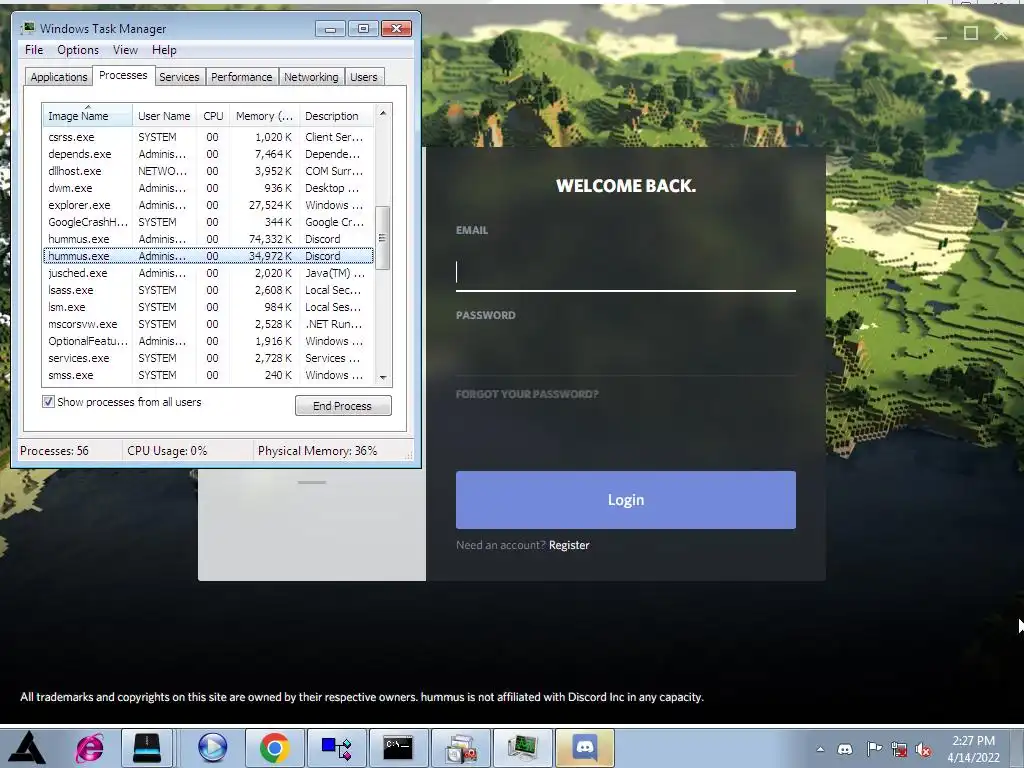Open the Register link

pos(569,545)
